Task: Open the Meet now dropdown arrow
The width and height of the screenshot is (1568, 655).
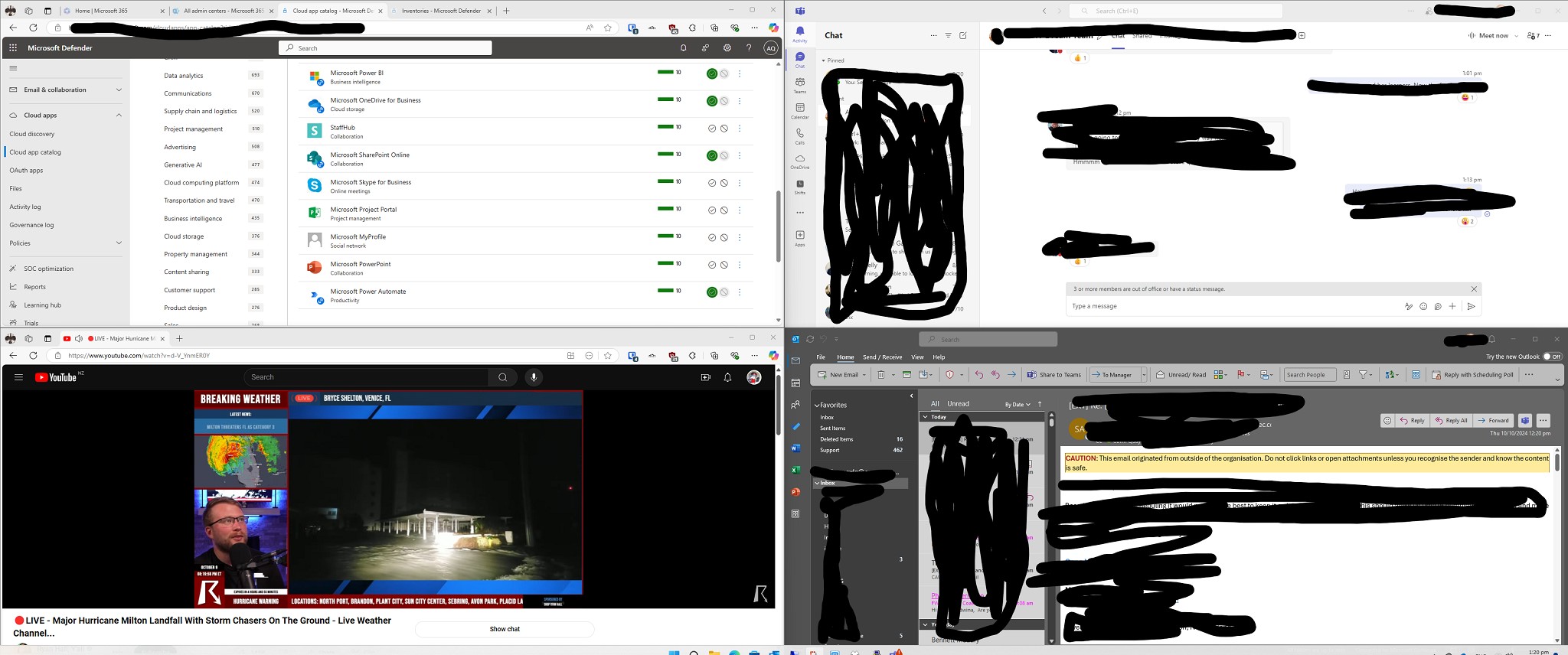Action: pos(1516,36)
